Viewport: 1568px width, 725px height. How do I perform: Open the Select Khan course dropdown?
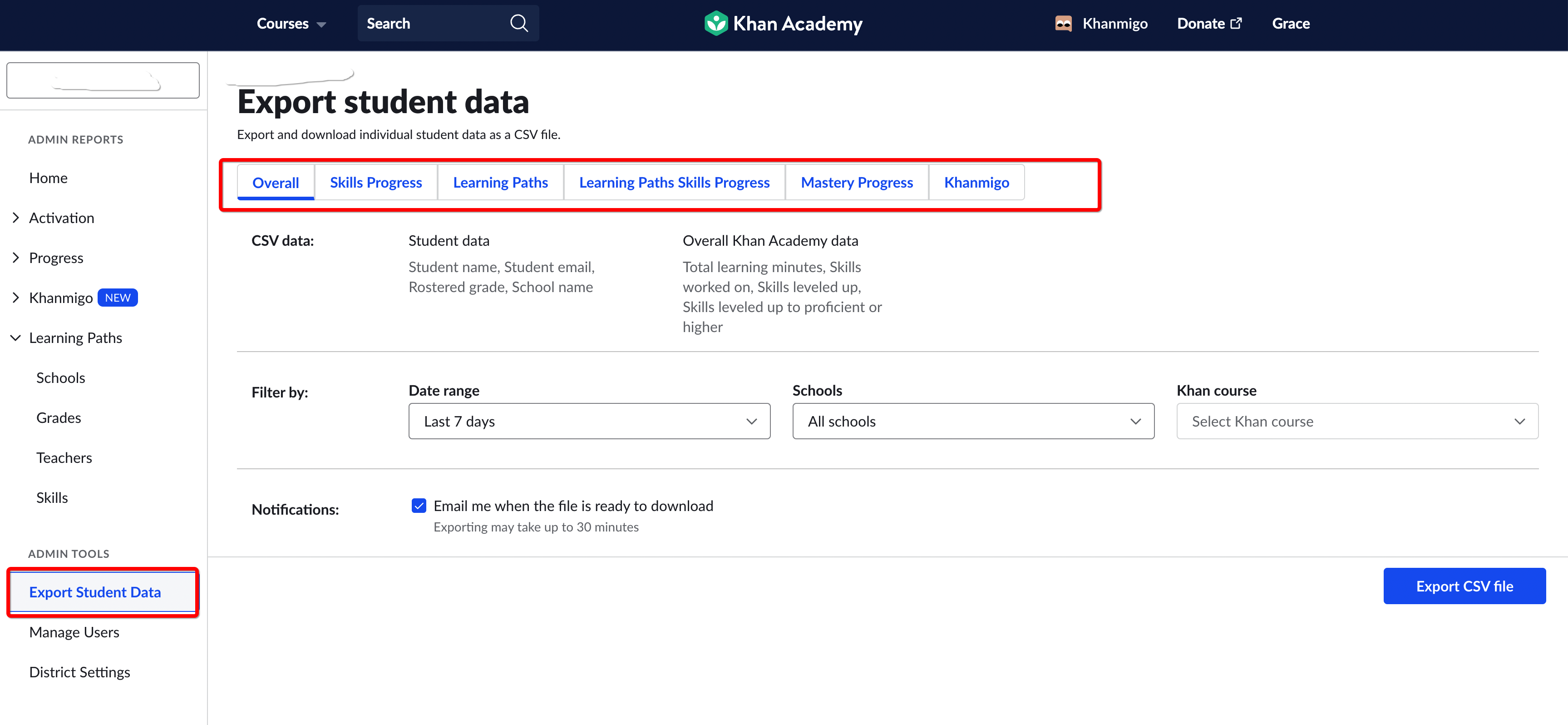click(1357, 421)
